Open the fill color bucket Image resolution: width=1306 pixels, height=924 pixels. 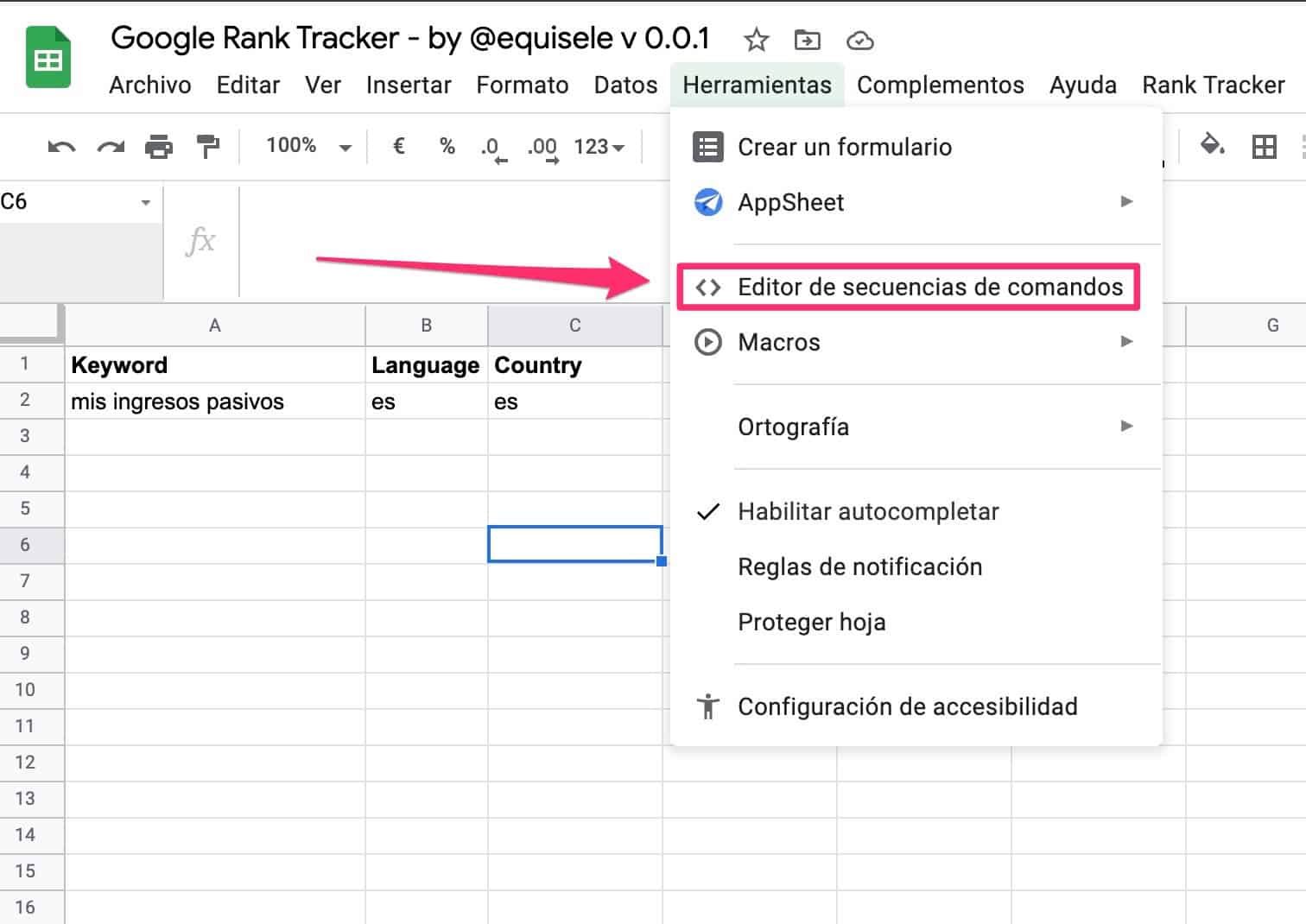pos(1212,145)
